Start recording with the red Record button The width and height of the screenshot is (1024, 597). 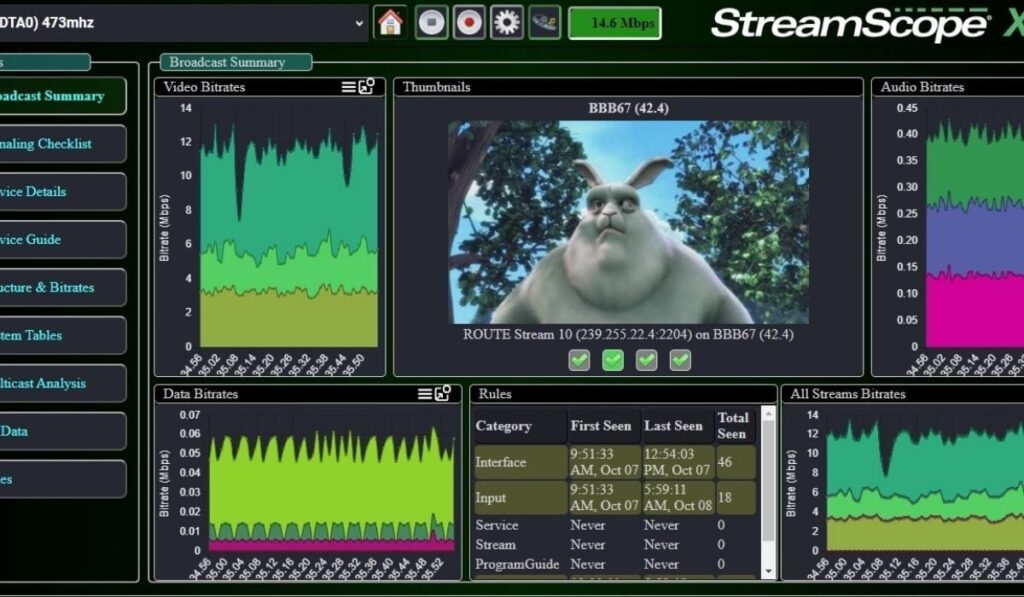coord(467,22)
